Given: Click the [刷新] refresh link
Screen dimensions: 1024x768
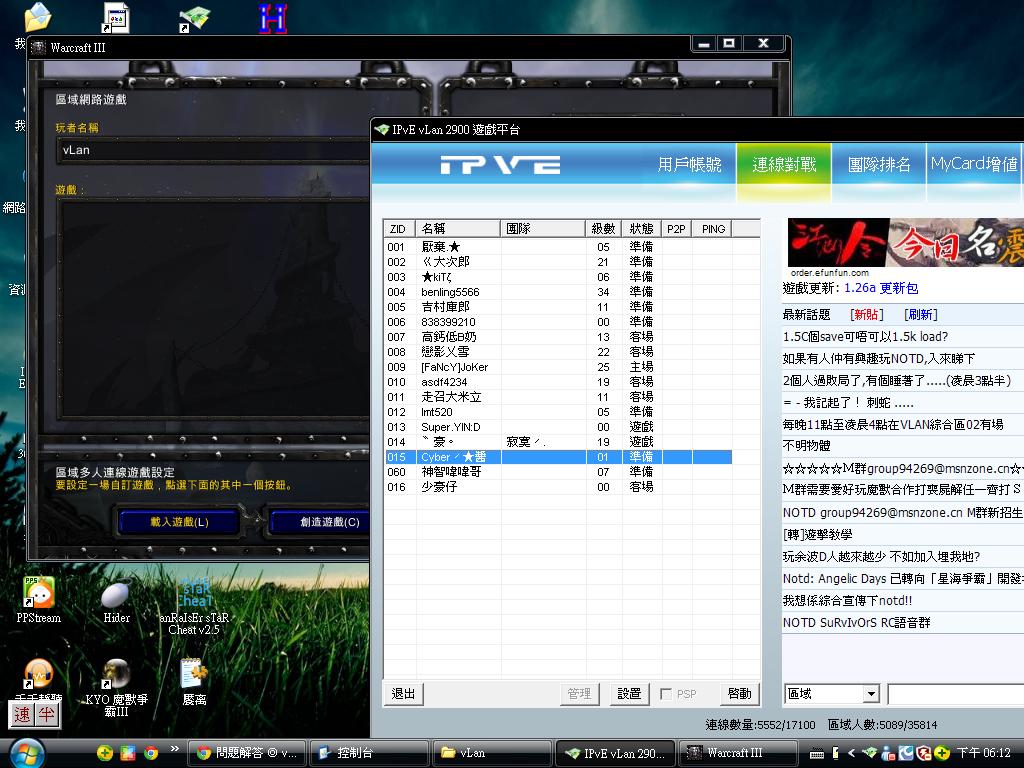Looking at the screenshot, I should (921, 315).
